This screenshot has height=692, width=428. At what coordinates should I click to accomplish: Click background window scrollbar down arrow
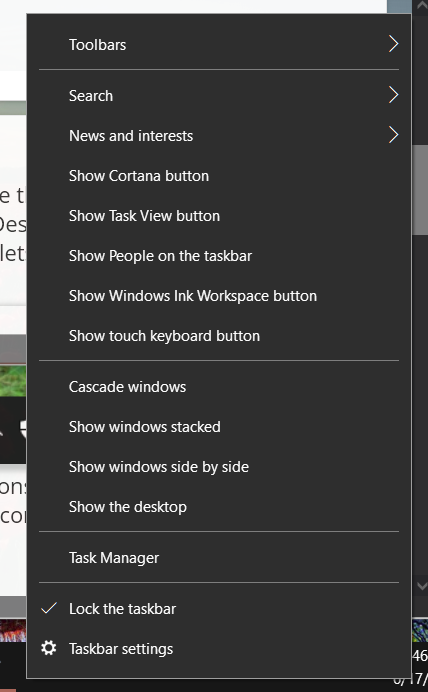pos(421,586)
